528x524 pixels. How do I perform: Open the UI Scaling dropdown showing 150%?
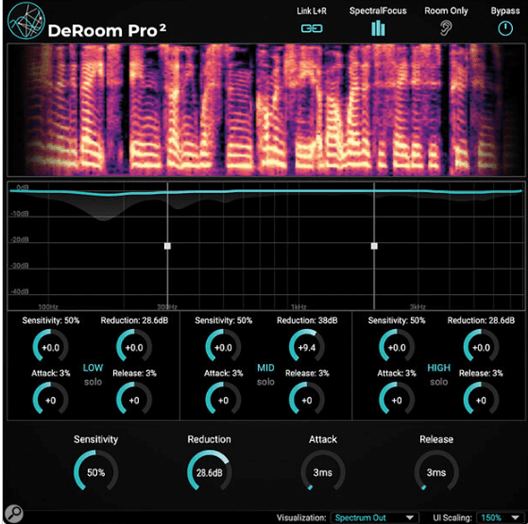pyautogui.click(x=500, y=518)
